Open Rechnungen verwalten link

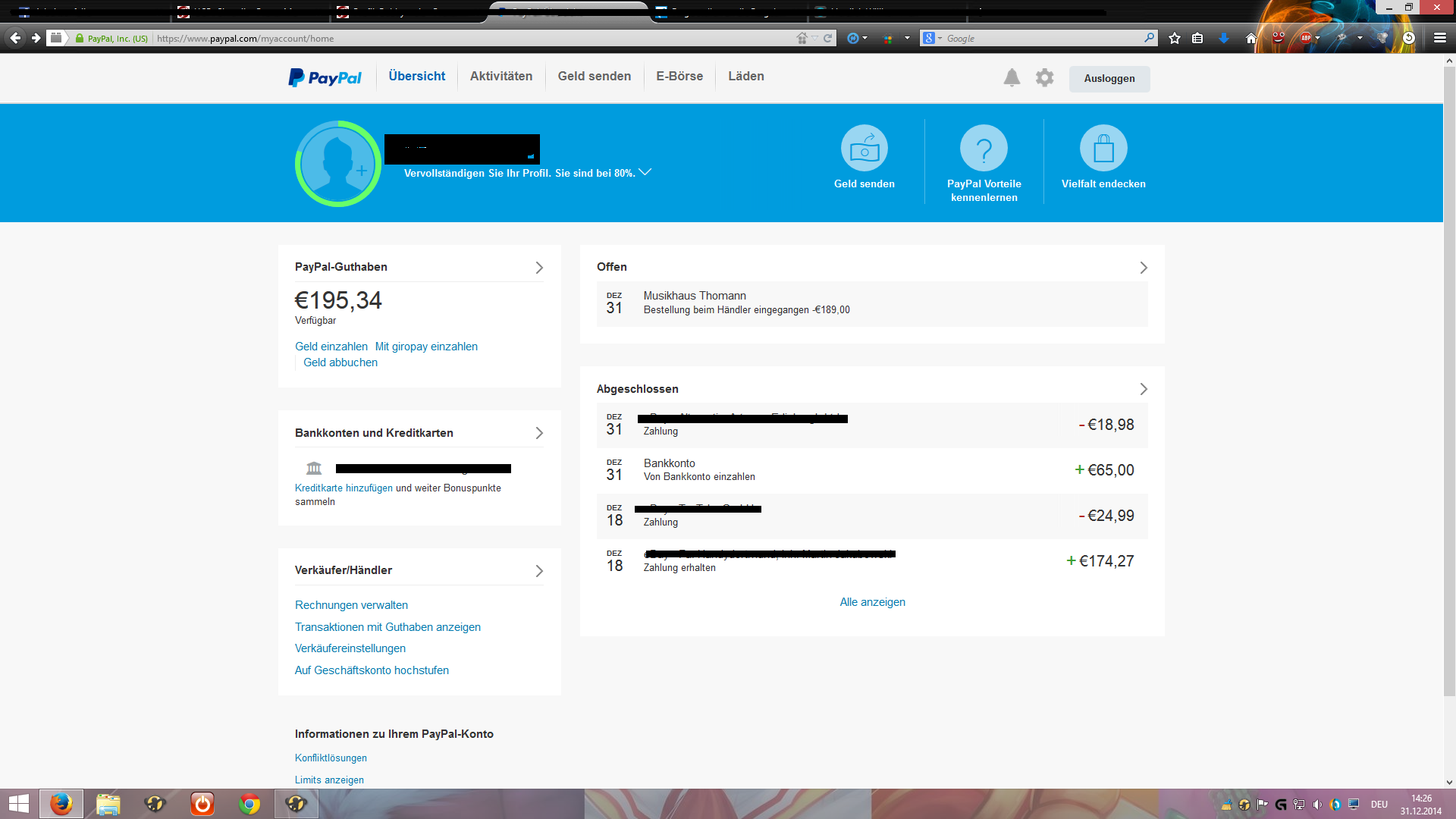351,605
